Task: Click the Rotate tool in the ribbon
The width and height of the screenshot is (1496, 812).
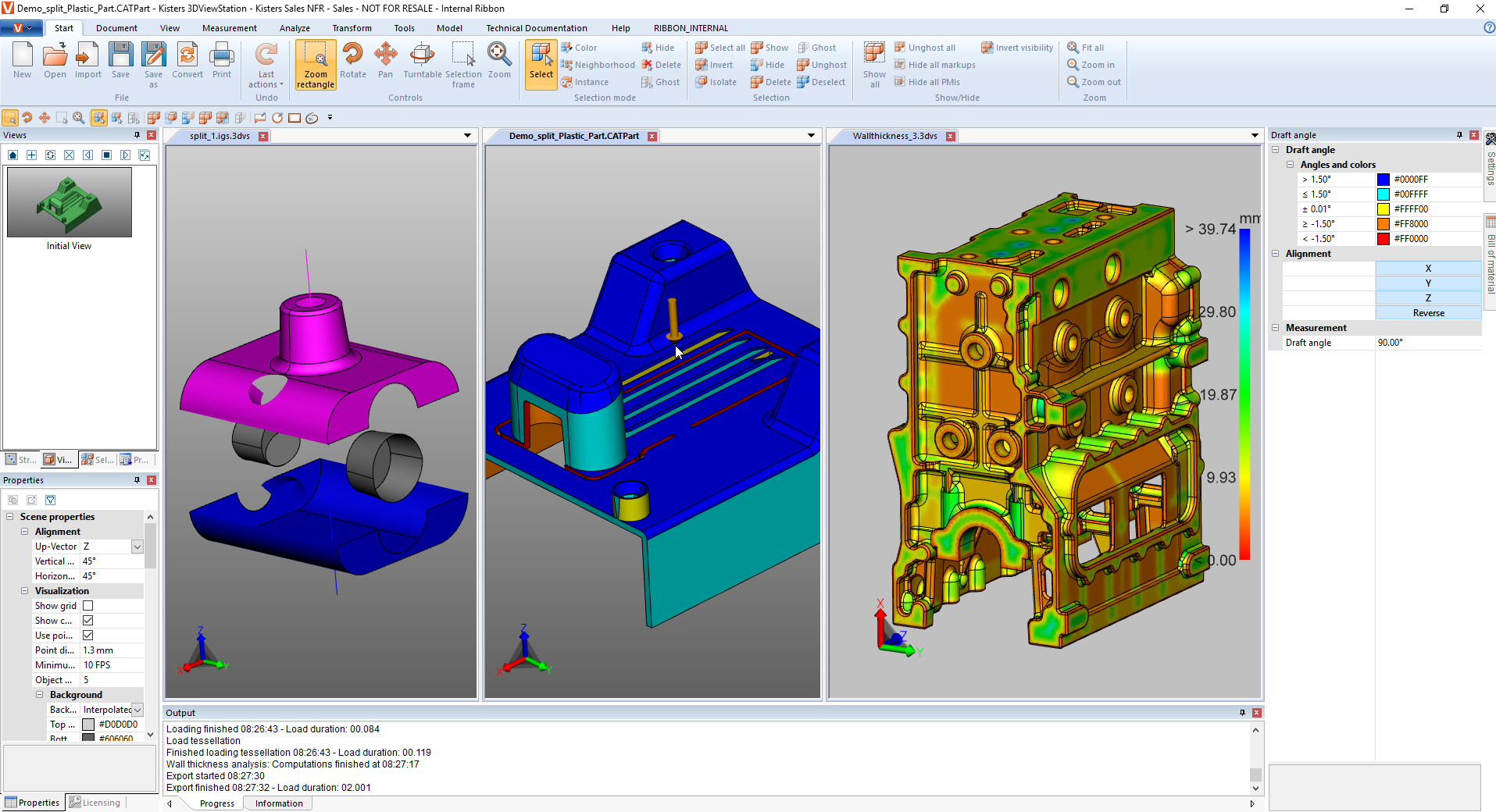Action: [352, 61]
